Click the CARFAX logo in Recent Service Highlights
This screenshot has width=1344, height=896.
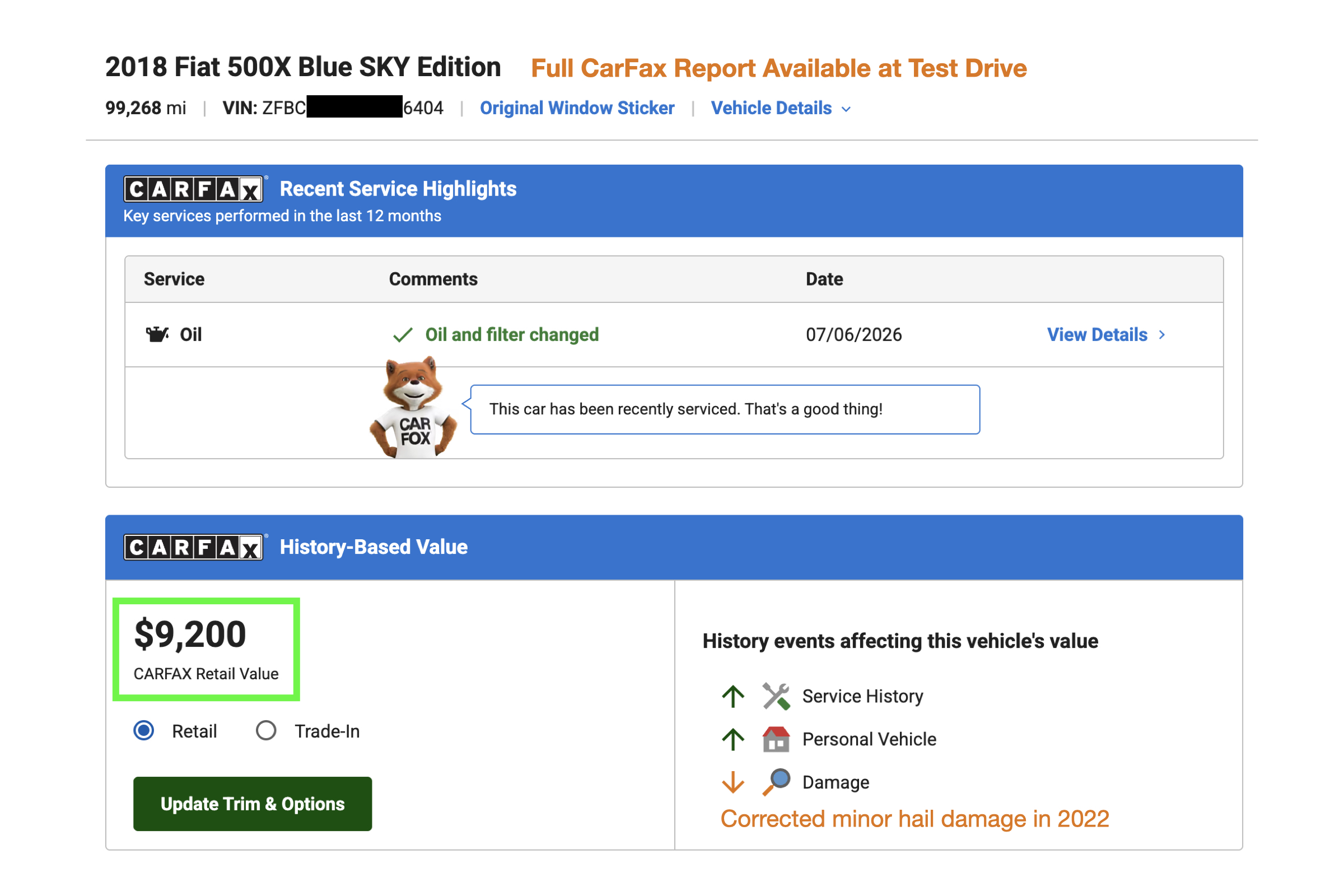point(194,189)
